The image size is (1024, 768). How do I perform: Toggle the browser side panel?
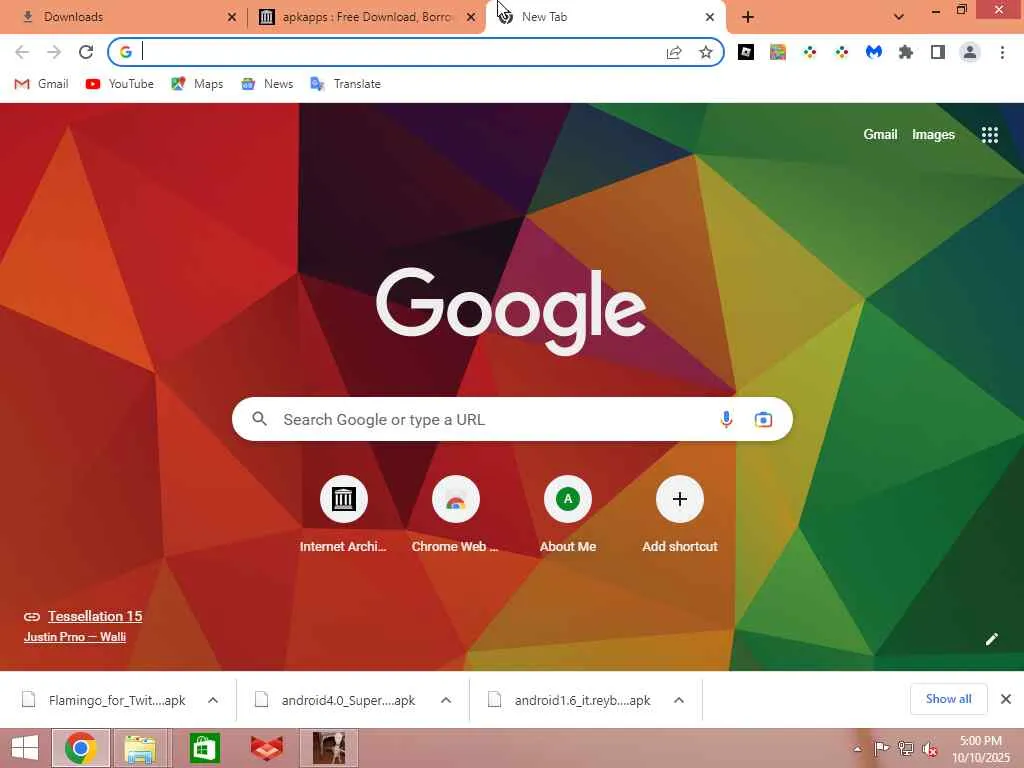[938, 52]
